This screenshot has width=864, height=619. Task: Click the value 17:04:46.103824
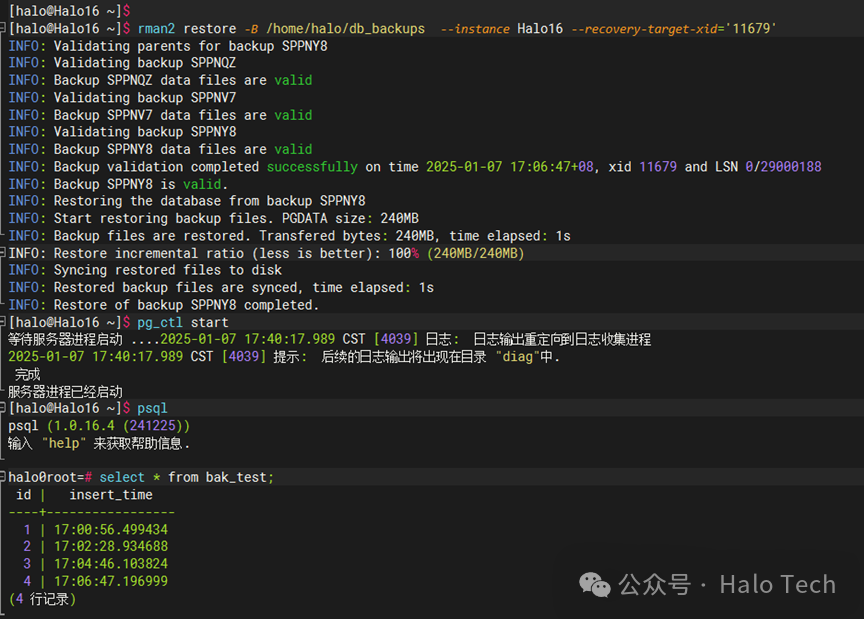pyautogui.click(x=111, y=563)
